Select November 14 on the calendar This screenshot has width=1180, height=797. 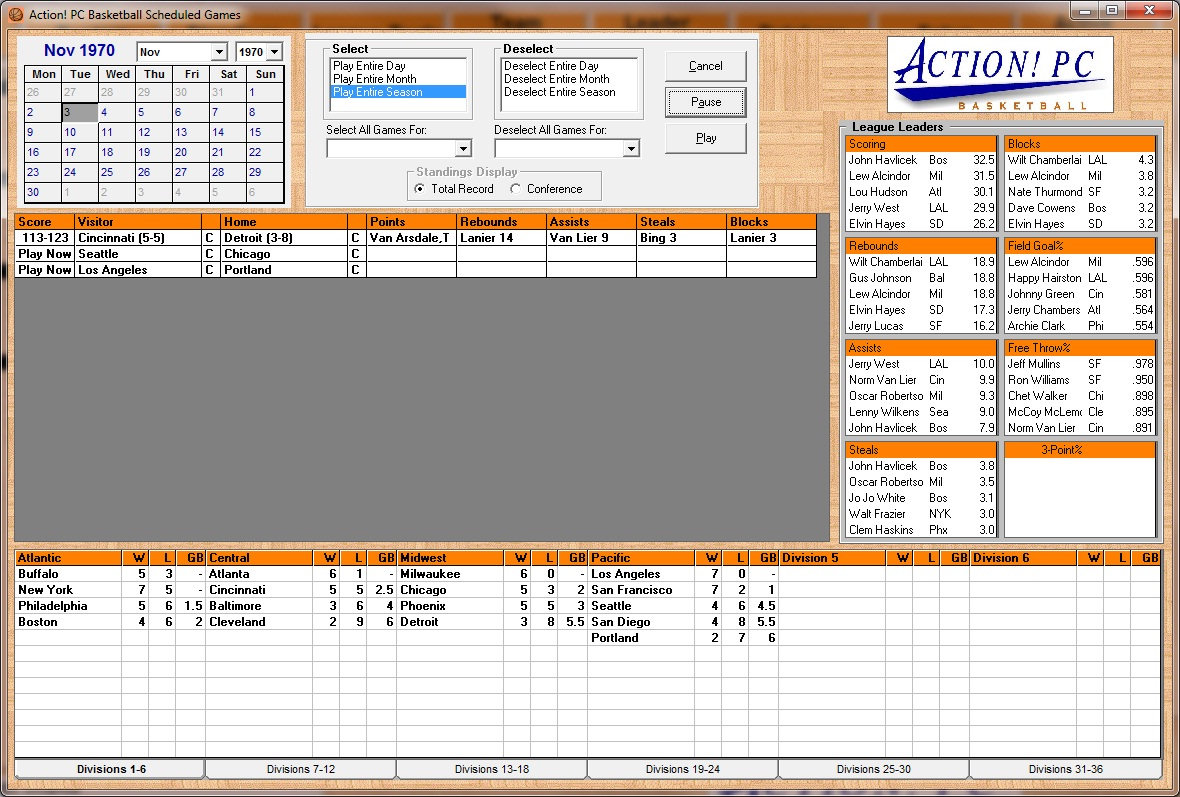coord(218,132)
